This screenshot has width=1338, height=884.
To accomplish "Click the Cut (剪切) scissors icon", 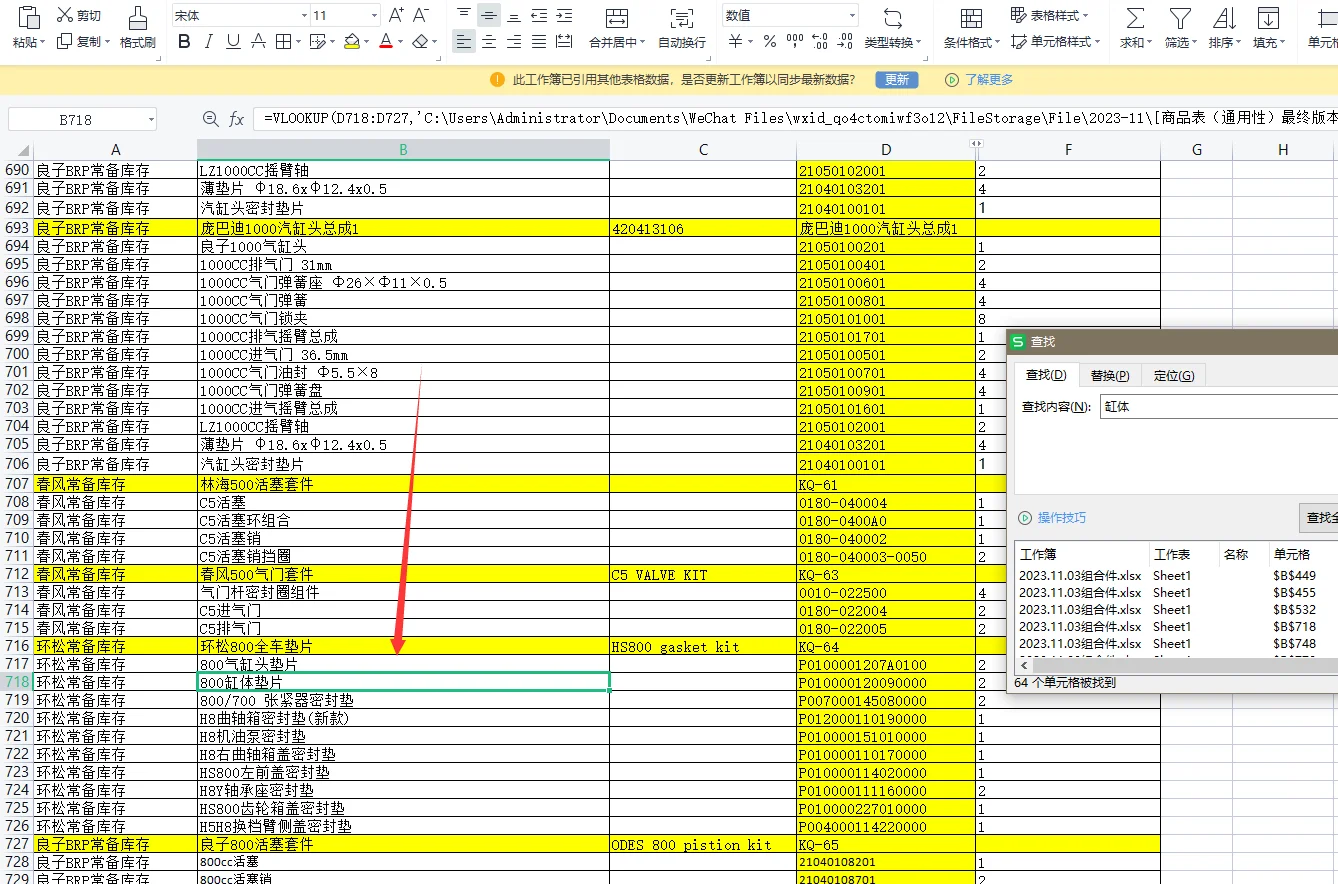I will click(x=65, y=15).
